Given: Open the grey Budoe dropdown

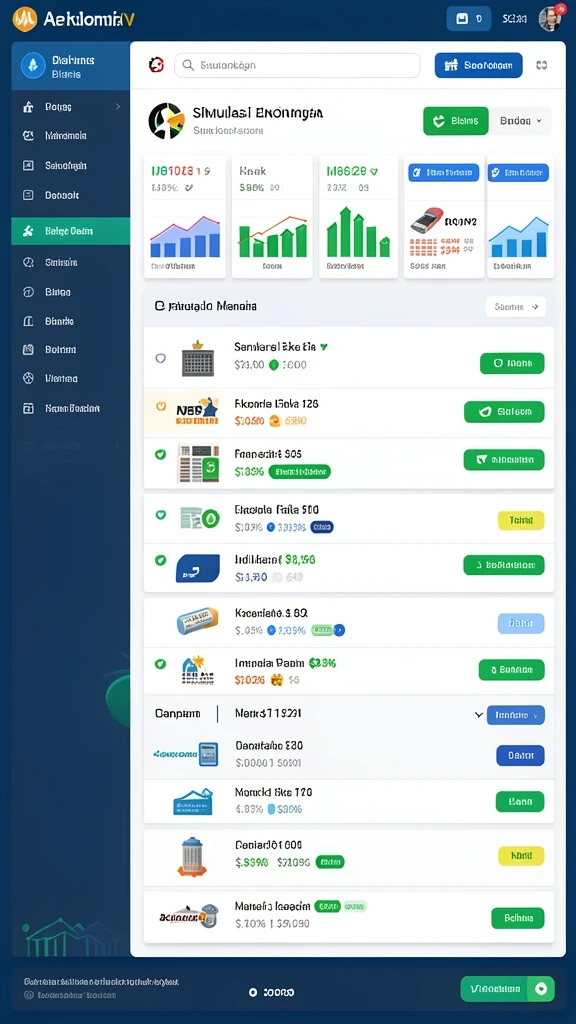Looking at the screenshot, I should click(520, 121).
